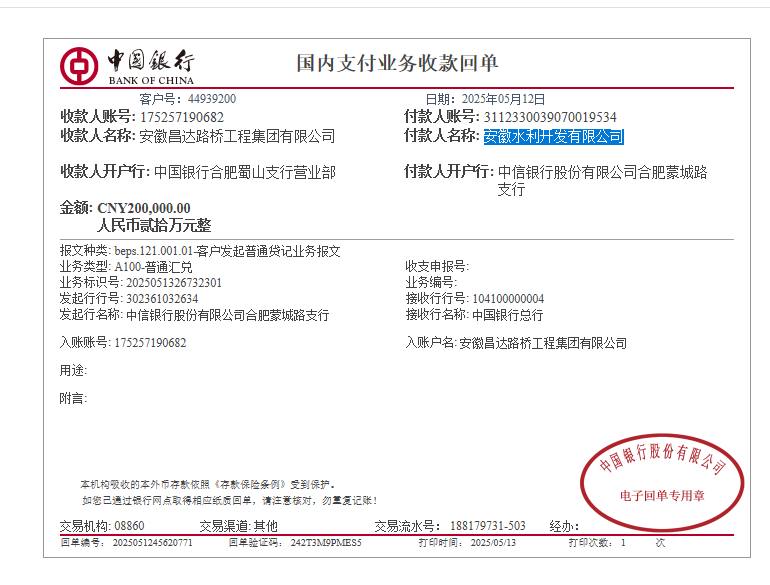Click the amount CNY200,000.00
Viewport: 770px width, 585px height.
coord(143,208)
